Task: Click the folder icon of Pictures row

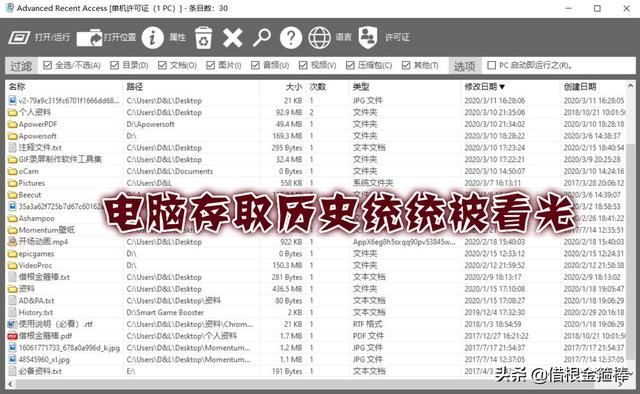Action: pyautogui.click(x=12, y=183)
